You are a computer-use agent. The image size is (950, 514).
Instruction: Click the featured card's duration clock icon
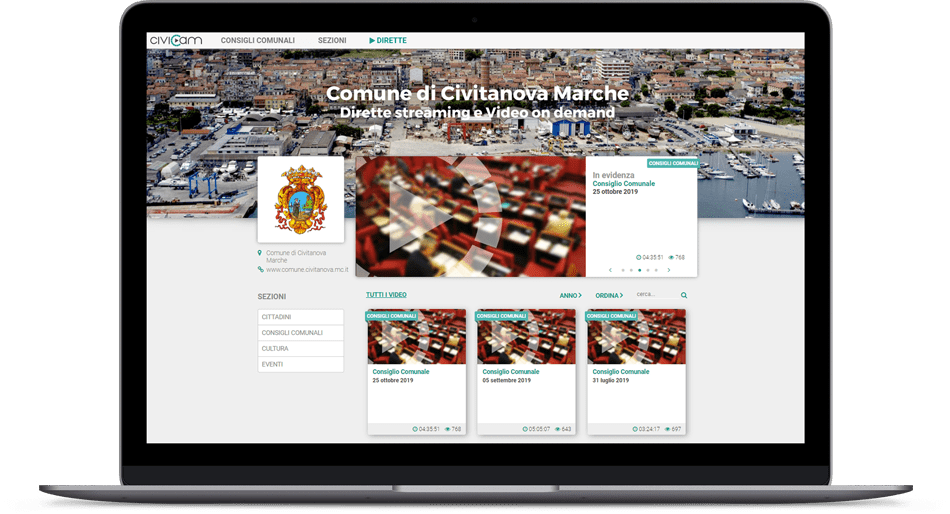click(639, 258)
